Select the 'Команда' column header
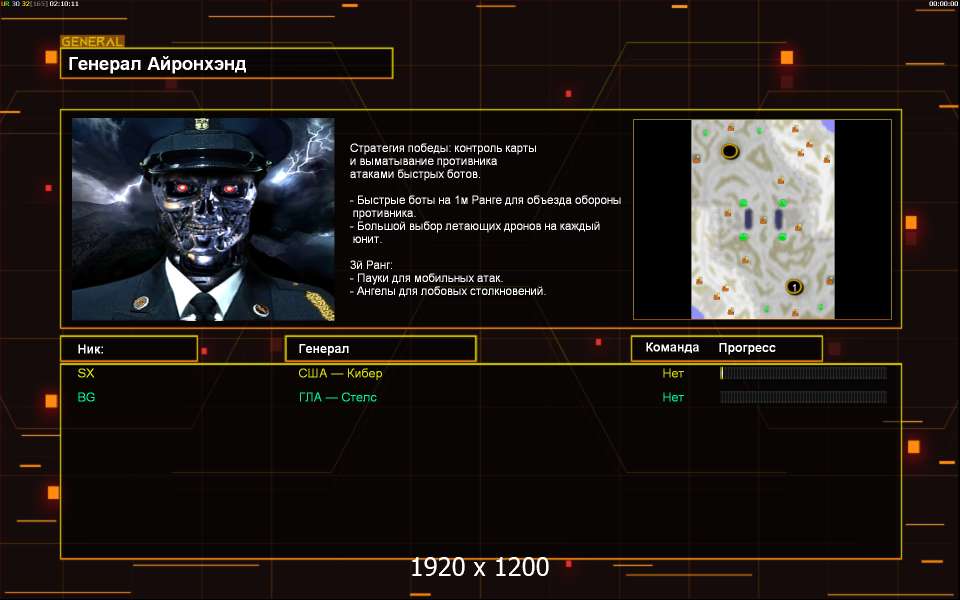The width and height of the screenshot is (960, 600). [672, 348]
